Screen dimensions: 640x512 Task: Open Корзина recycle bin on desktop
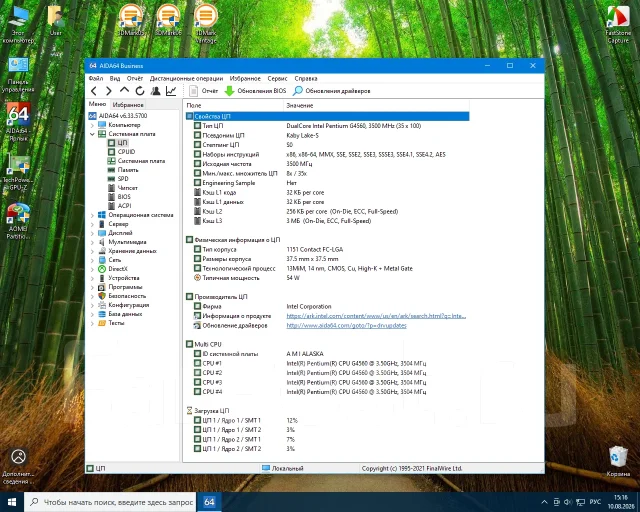point(618,461)
